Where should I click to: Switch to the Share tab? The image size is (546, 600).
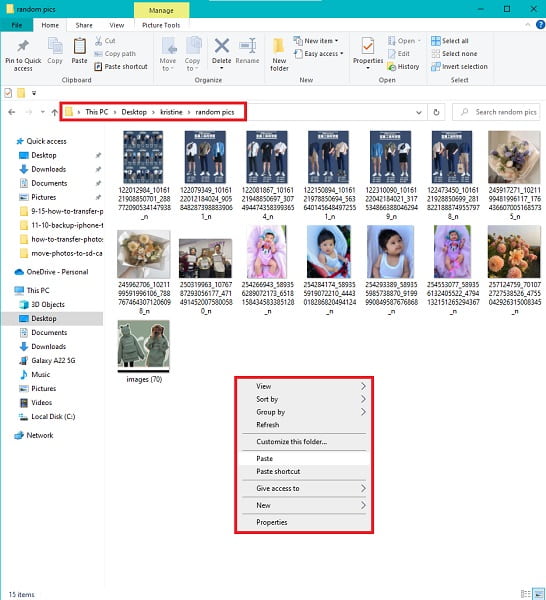tap(84, 25)
